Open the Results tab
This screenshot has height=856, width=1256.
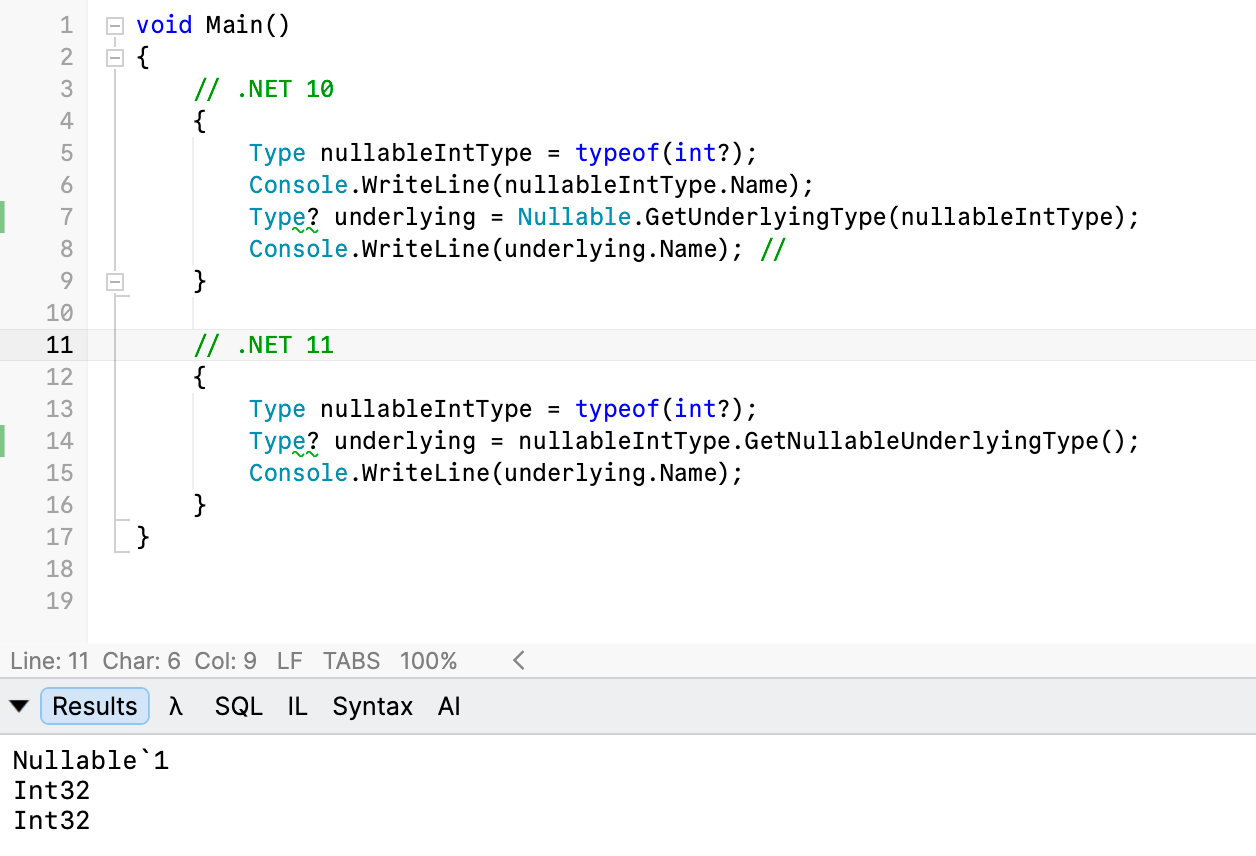click(95, 706)
